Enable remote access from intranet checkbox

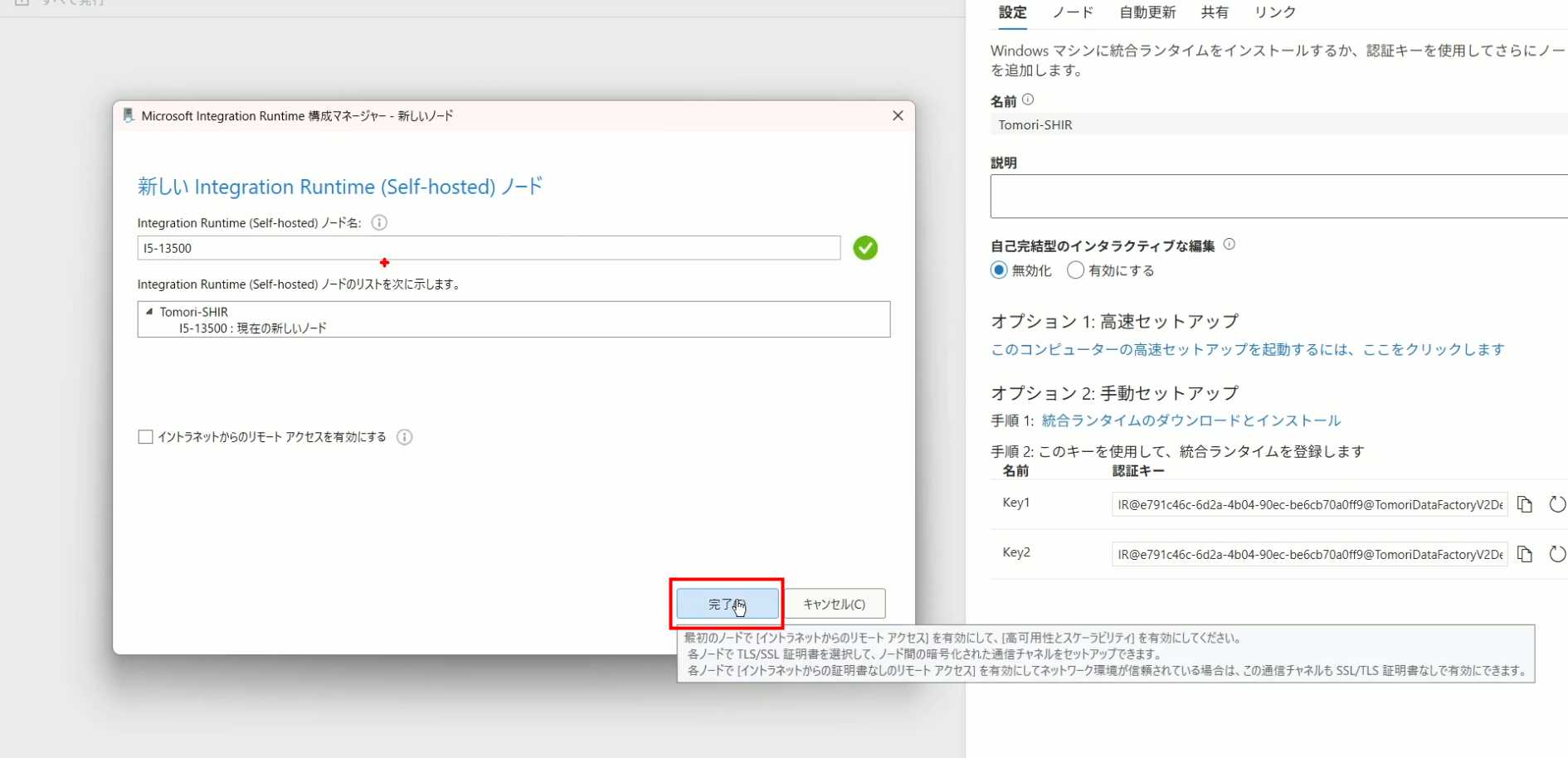point(146,437)
